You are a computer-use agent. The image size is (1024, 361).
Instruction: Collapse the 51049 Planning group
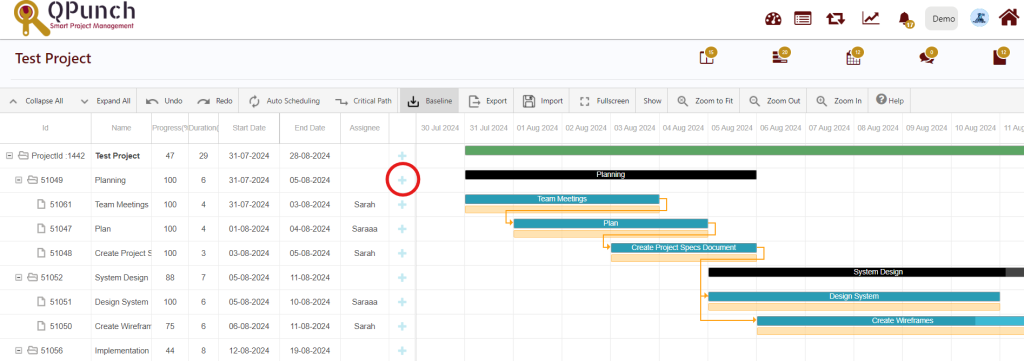[x=19, y=180]
